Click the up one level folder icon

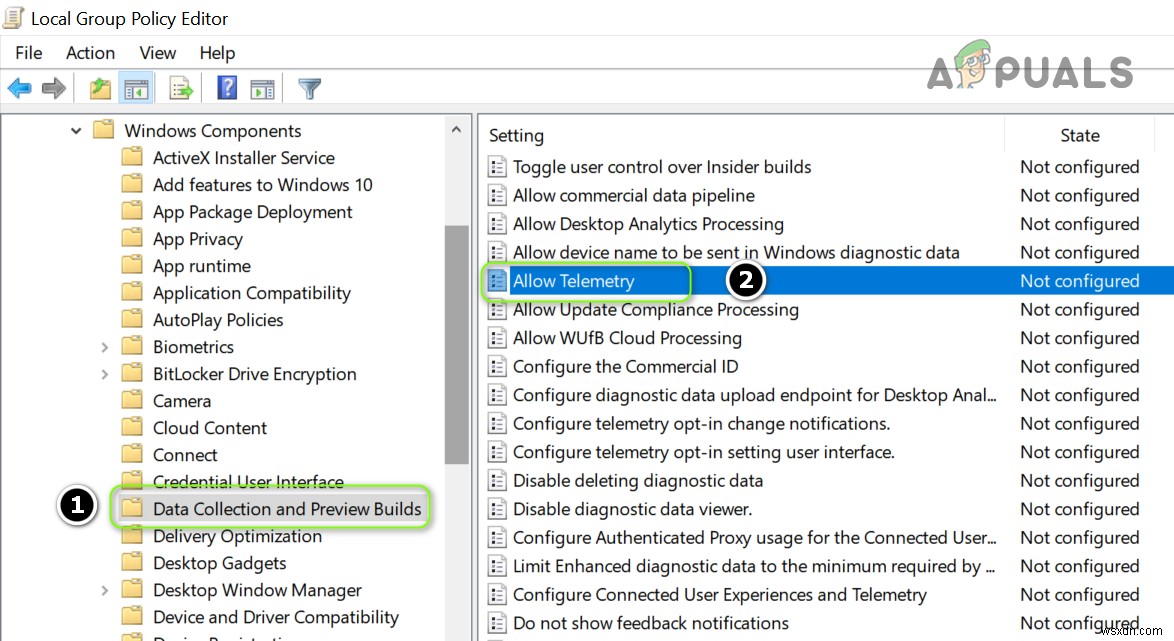click(99, 88)
